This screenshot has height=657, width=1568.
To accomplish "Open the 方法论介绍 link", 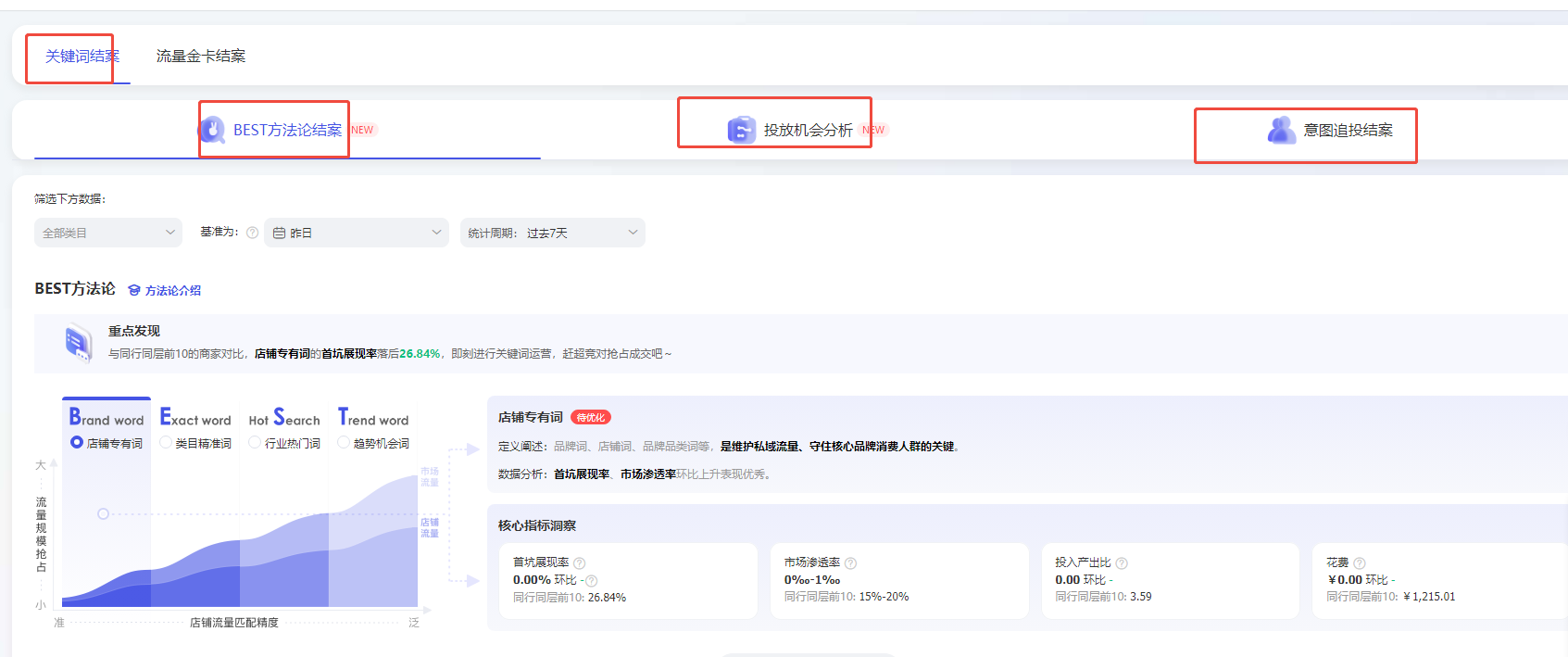I will click(165, 291).
